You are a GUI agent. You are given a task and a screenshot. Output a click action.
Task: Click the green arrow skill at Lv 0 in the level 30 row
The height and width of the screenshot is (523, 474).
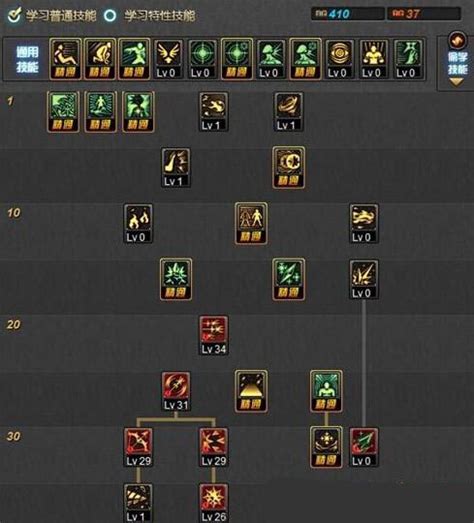point(364,447)
